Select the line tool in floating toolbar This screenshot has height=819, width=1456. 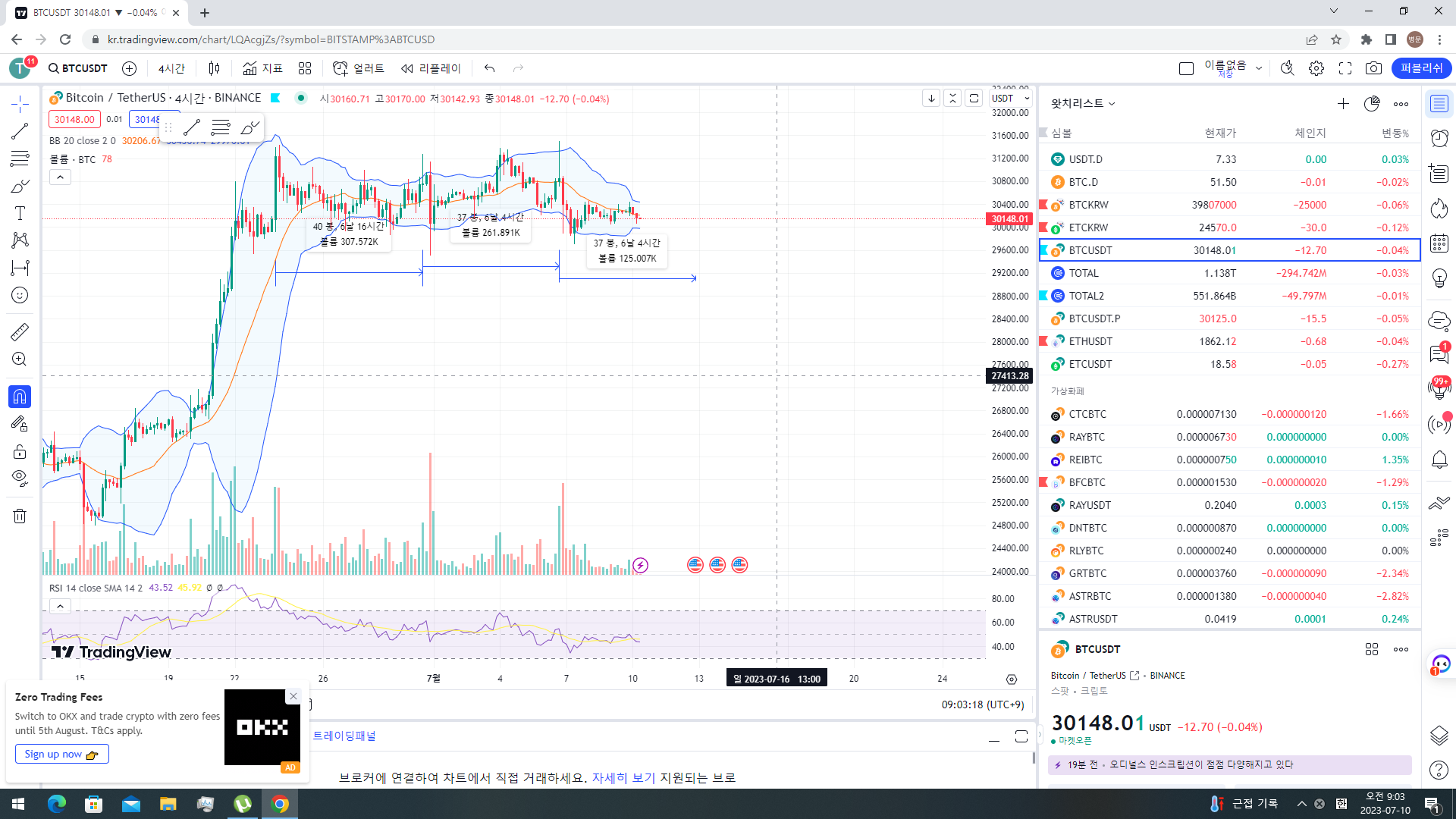click(x=192, y=127)
